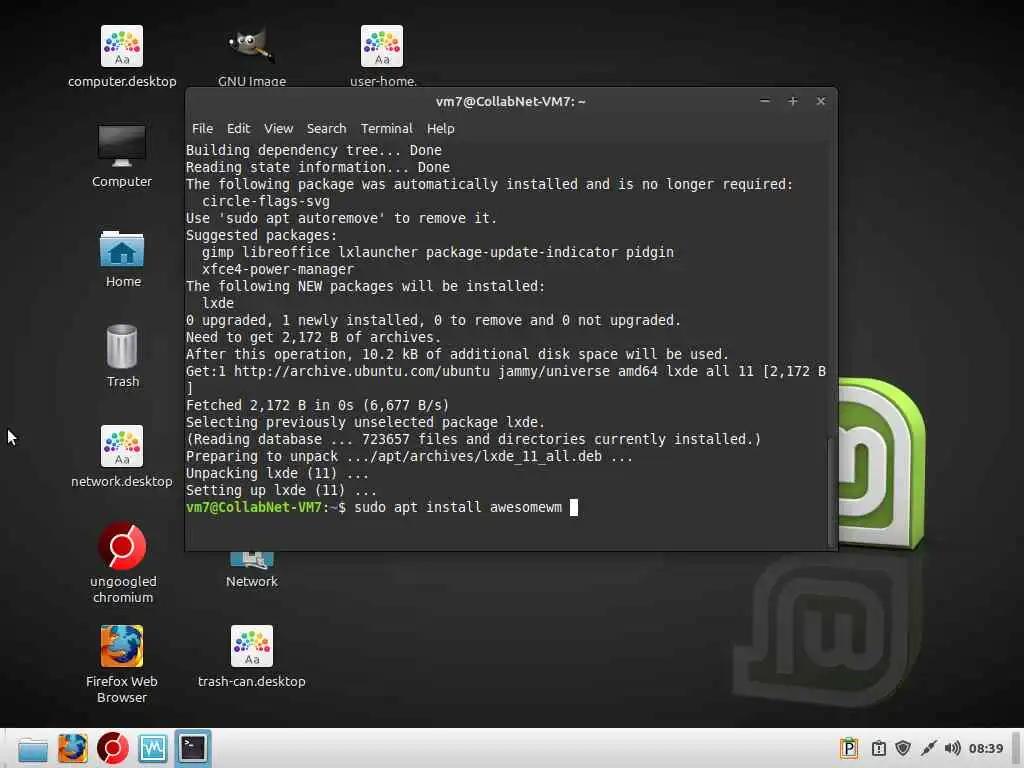The width and height of the screenshot is (1024, 768).
Task: Open update notifier tray icon
Action: click(878, 748)
